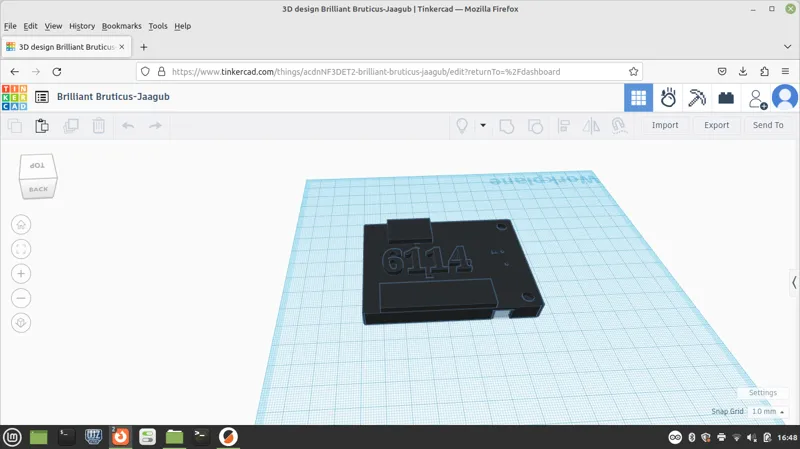Viewport: 800px width, 449px height.
Task: Open the Linux Mint start menu
Action: pos(13,437)
